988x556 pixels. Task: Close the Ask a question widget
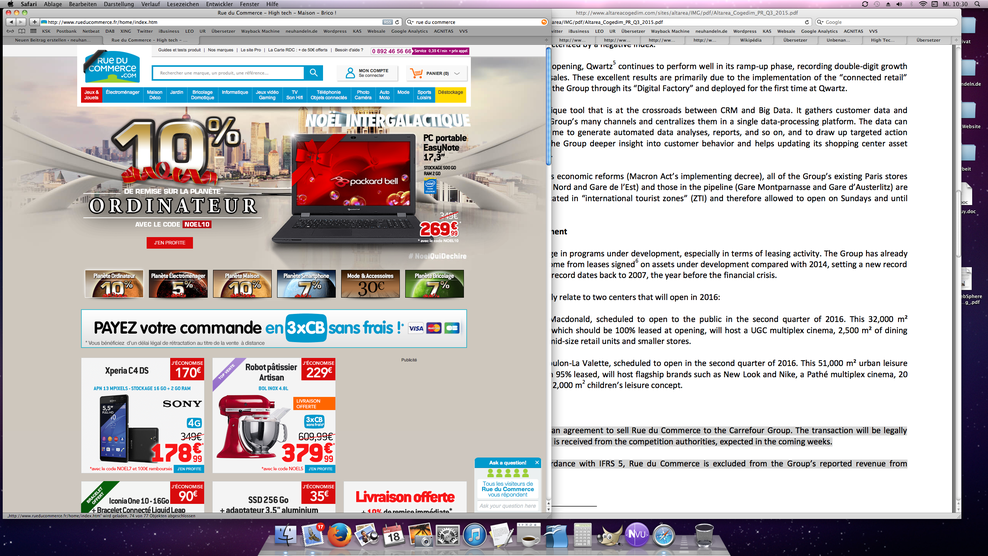[537, 463]
